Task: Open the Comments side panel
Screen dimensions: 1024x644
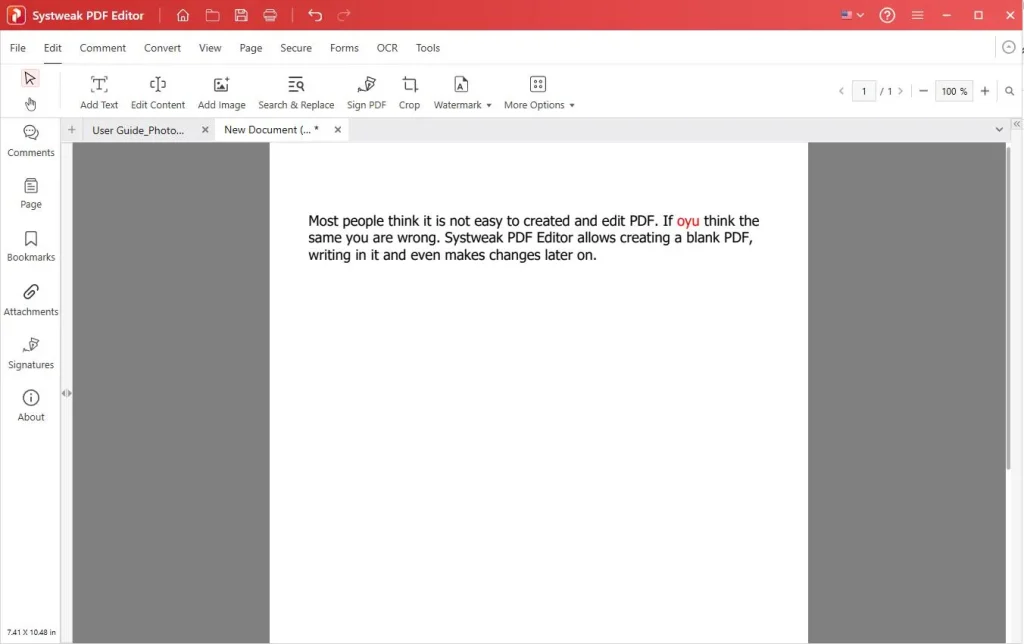Action: tap(31, 141)
